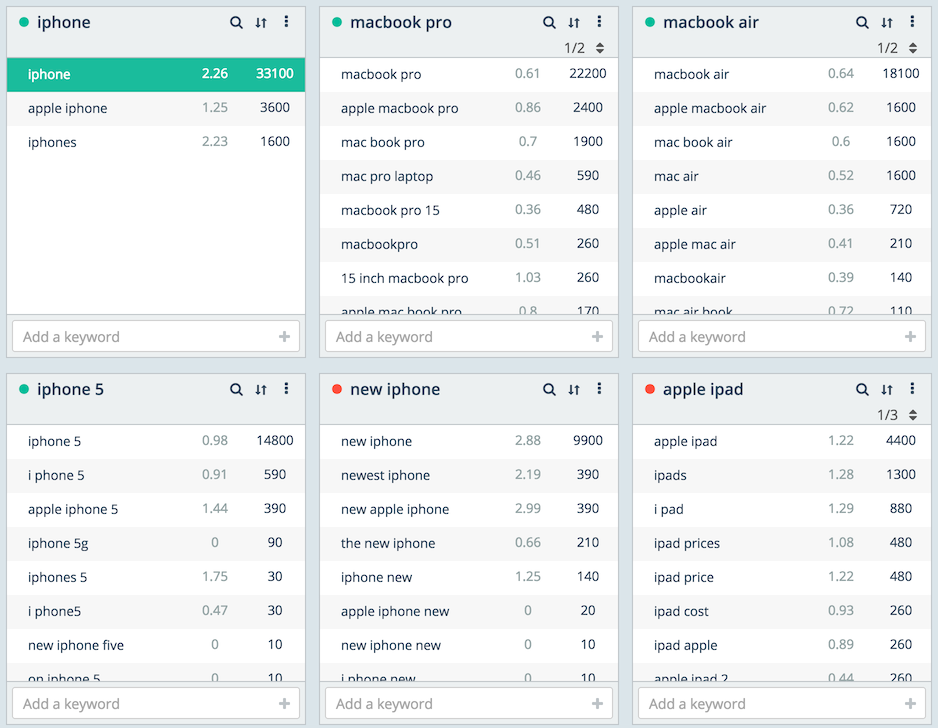The image size is (938, 728).
Task: Click plus icon in macbook pro keyword field
Action: coord(597,337)
